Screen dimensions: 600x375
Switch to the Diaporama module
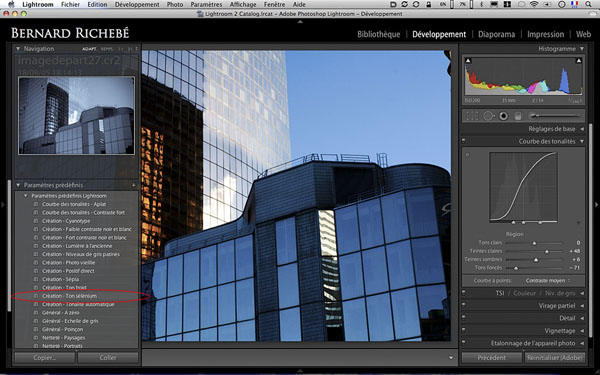click(496, 34)
